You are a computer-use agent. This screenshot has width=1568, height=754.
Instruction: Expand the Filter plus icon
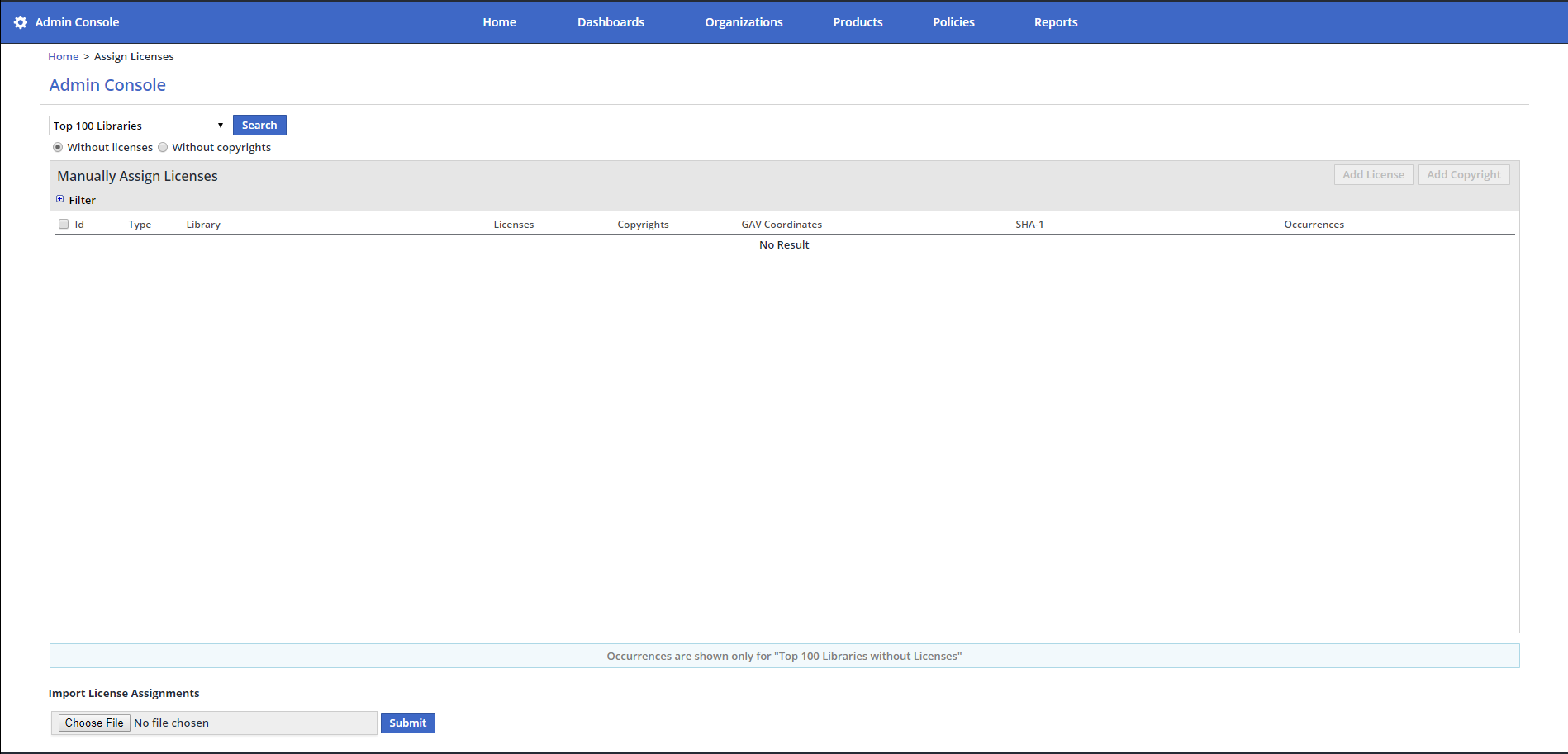point(59,199)
